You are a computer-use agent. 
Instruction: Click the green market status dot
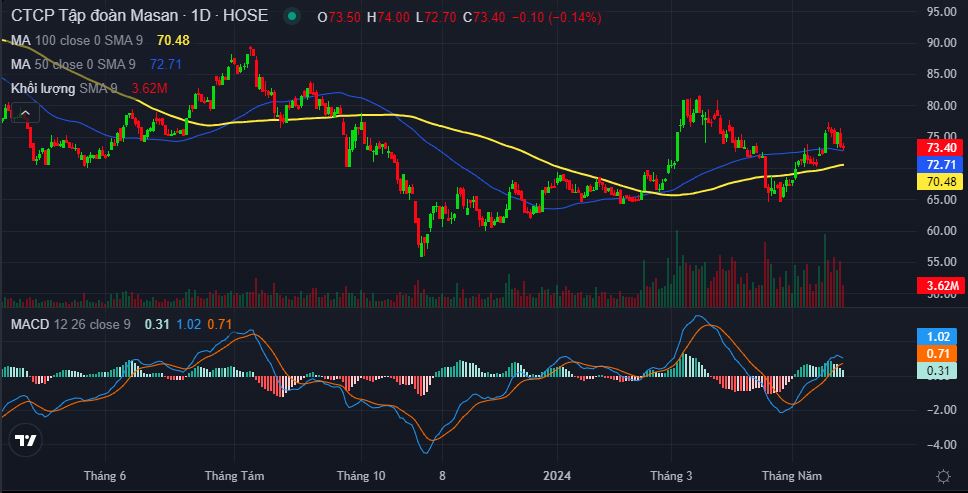pyautogui.click(x=291, y=17)
